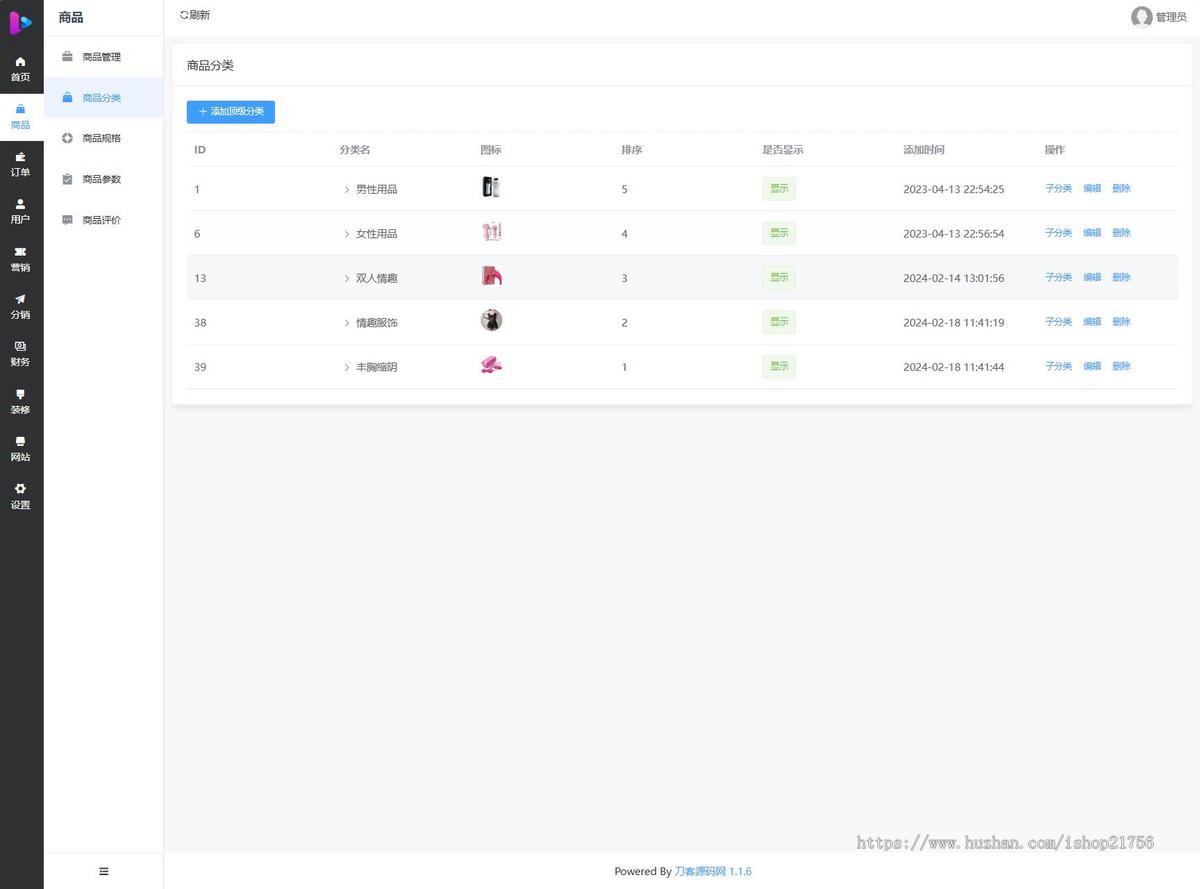Click the app logo icon
The height and width of the screenshot is (889, 1200).
click(21, 21)
